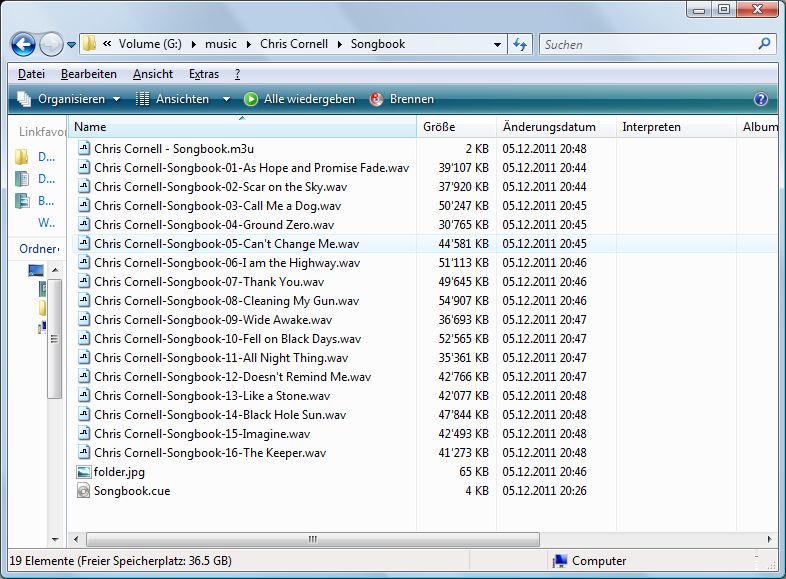Open the recent pages dropdown arrow
The image size is (786, 579).
(x=72, y=45)
